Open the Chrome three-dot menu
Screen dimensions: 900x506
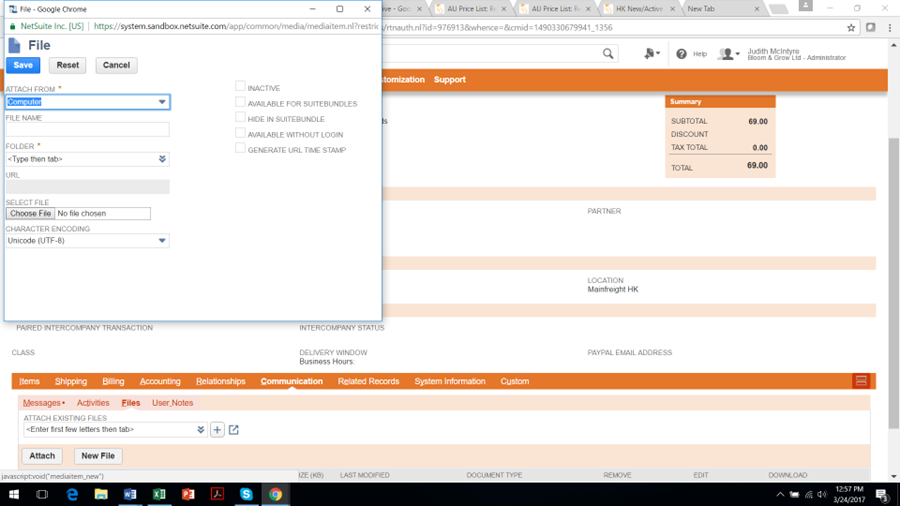click(890, 28)
